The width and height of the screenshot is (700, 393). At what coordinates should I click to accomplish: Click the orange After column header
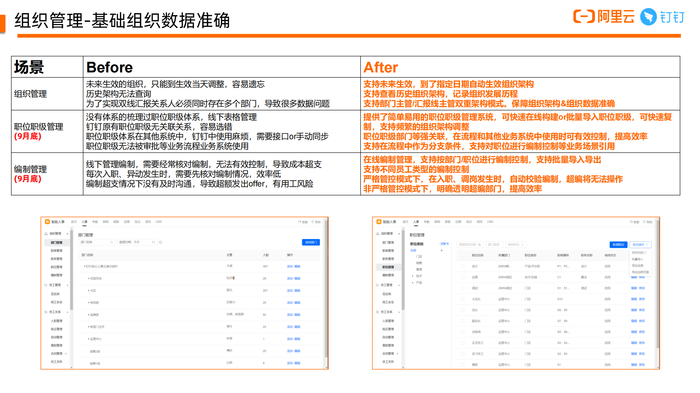(520, 67)
